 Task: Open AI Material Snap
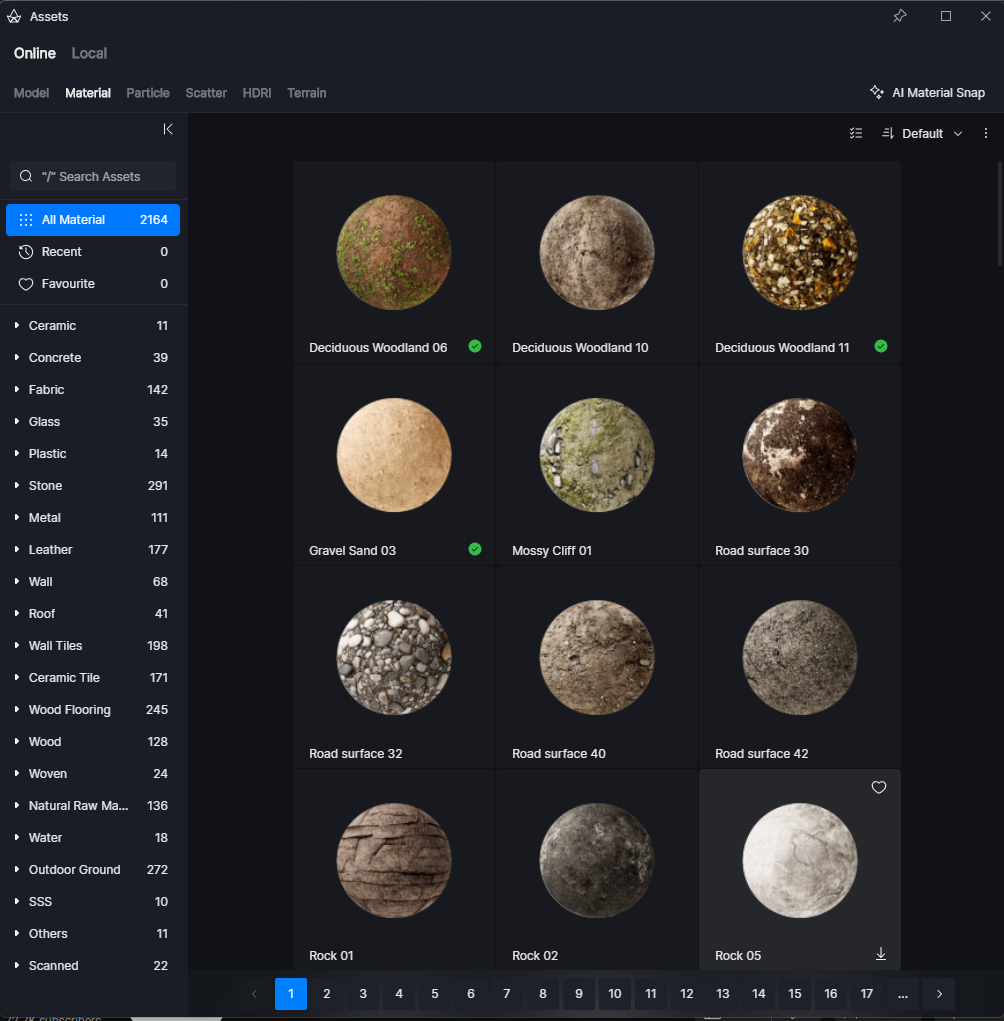[928, 92]
